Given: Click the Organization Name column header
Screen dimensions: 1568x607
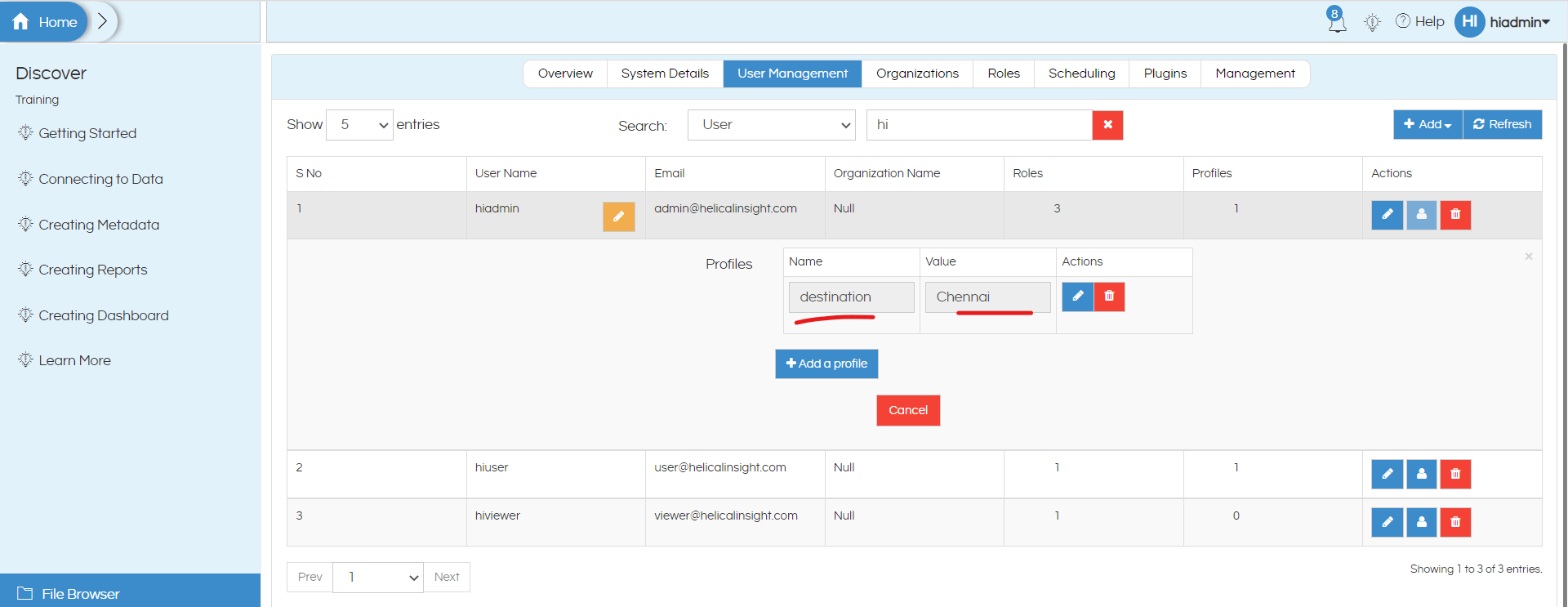Looking at the screenshot, I should (x=914, y=173).
